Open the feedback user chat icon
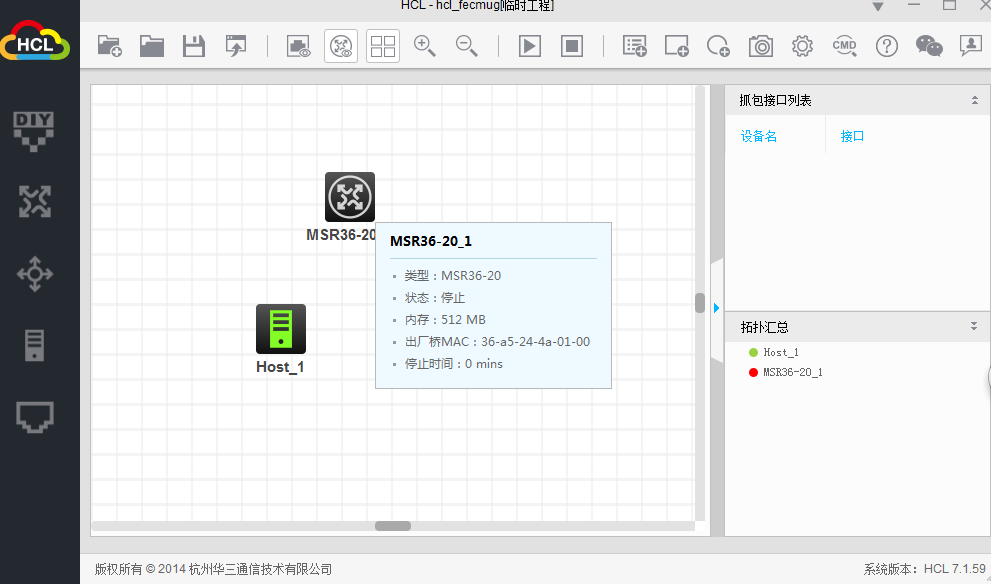 click(971, 46)
